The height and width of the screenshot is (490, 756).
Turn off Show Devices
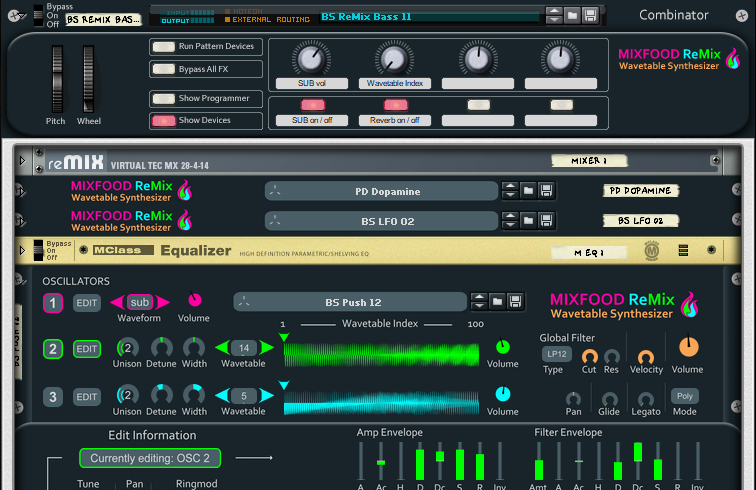pos(164,121)
